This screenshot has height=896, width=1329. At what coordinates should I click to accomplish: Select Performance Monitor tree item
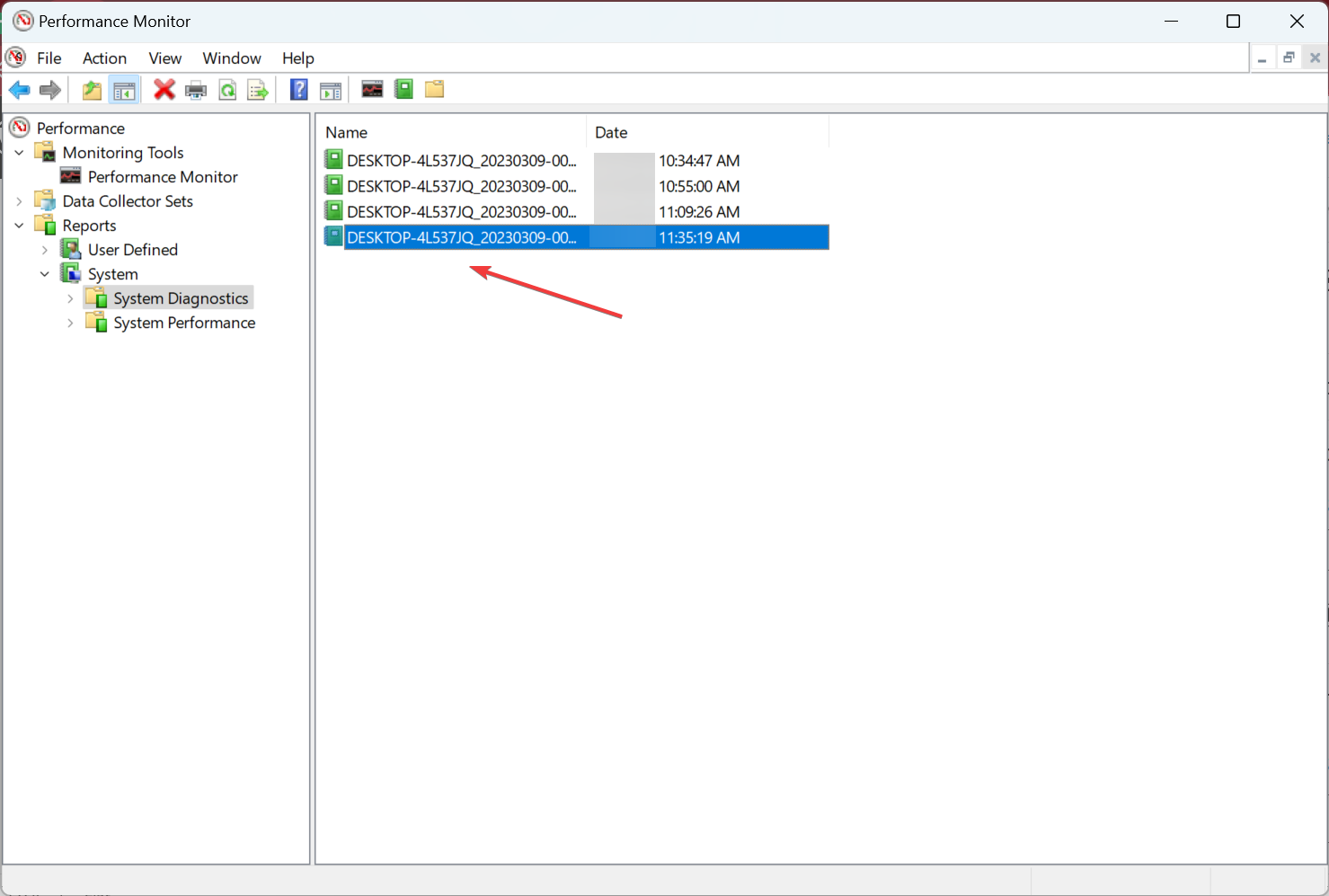[x=163, y=177]
